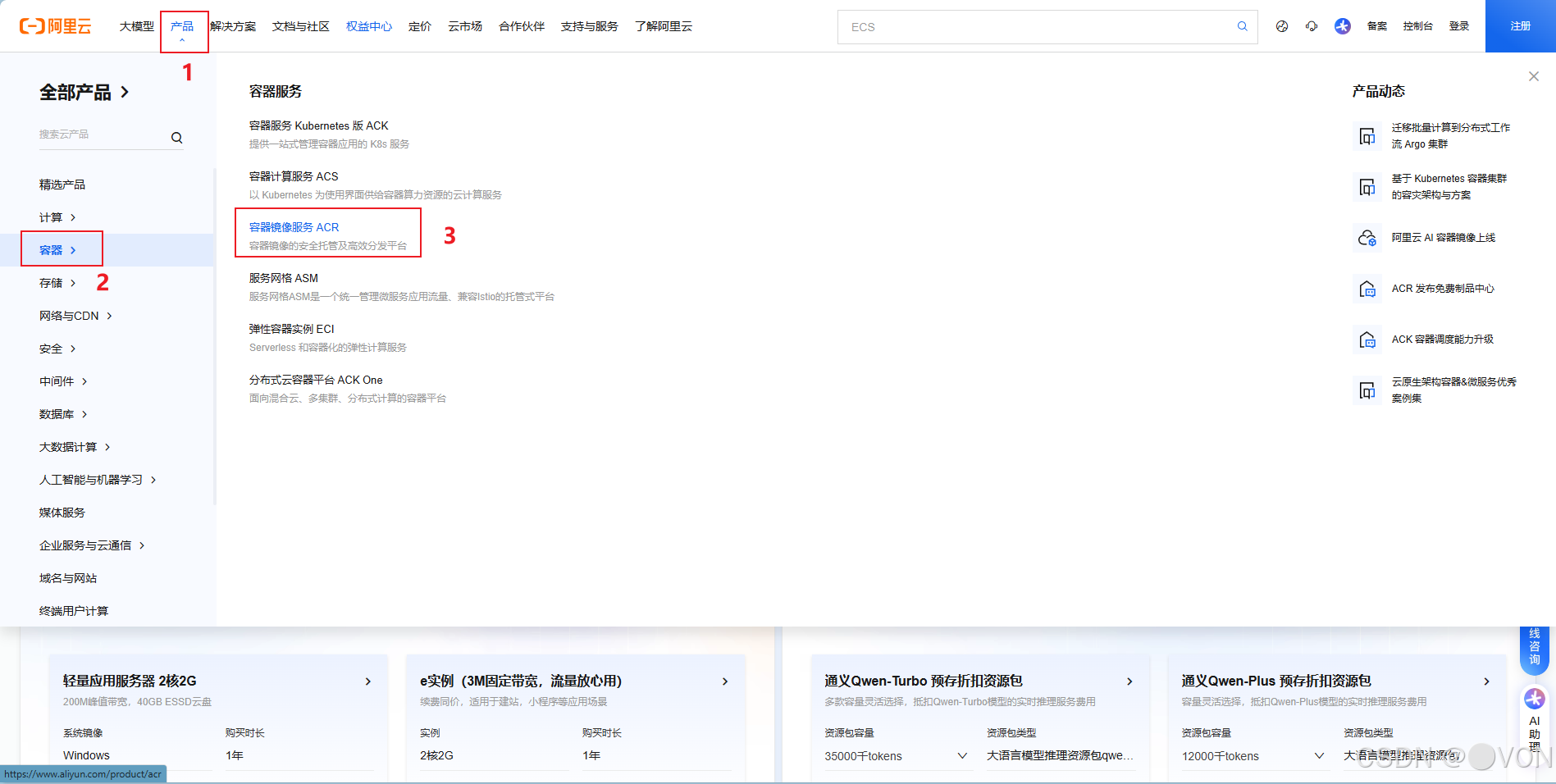Click icon beside Kubernetes disaster recovery news
Image resolution: width=1556 pixels, height=784 pixels.
(1367, 187)
